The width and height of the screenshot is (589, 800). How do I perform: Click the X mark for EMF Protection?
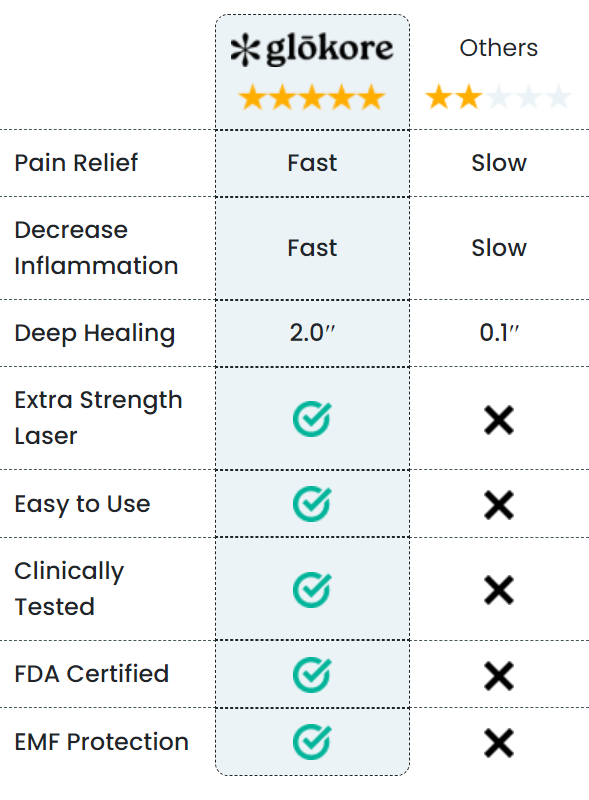(499, 743)
